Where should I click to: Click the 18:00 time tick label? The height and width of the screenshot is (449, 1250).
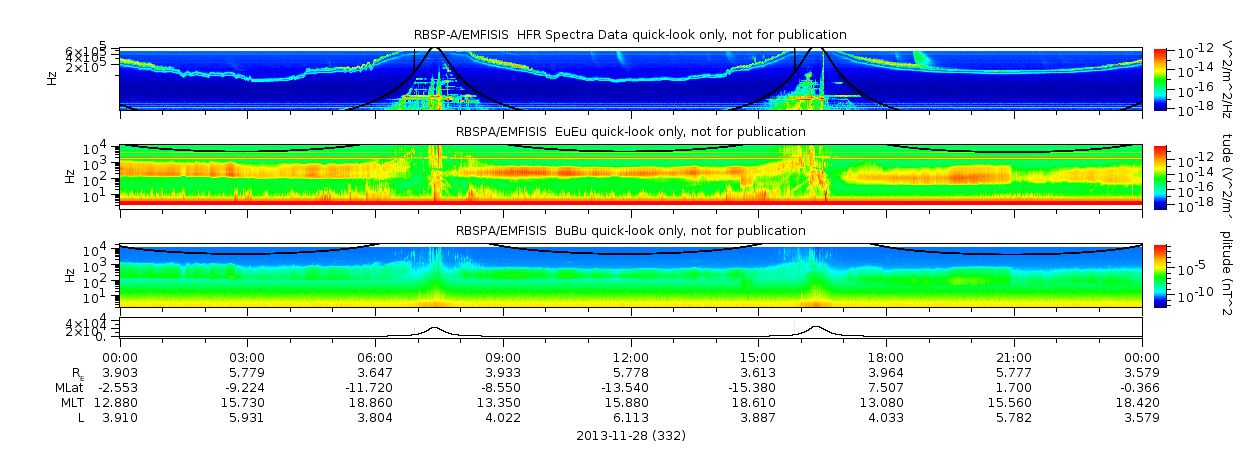coord(886,357)
